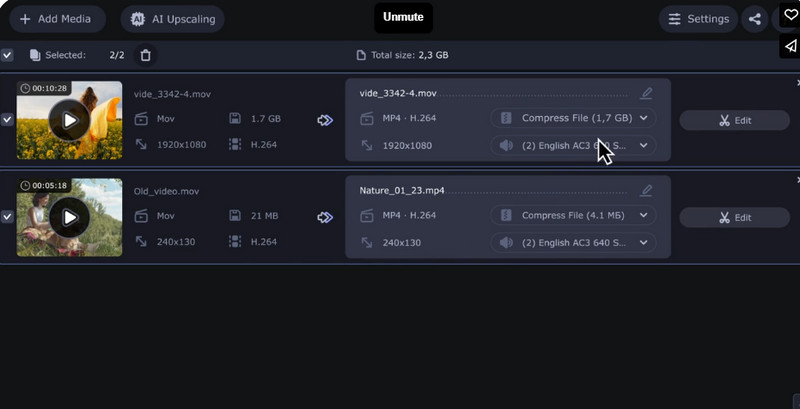
Task: Click the output filename Nature_01_23.mp4
Action: tap(402, 190)
